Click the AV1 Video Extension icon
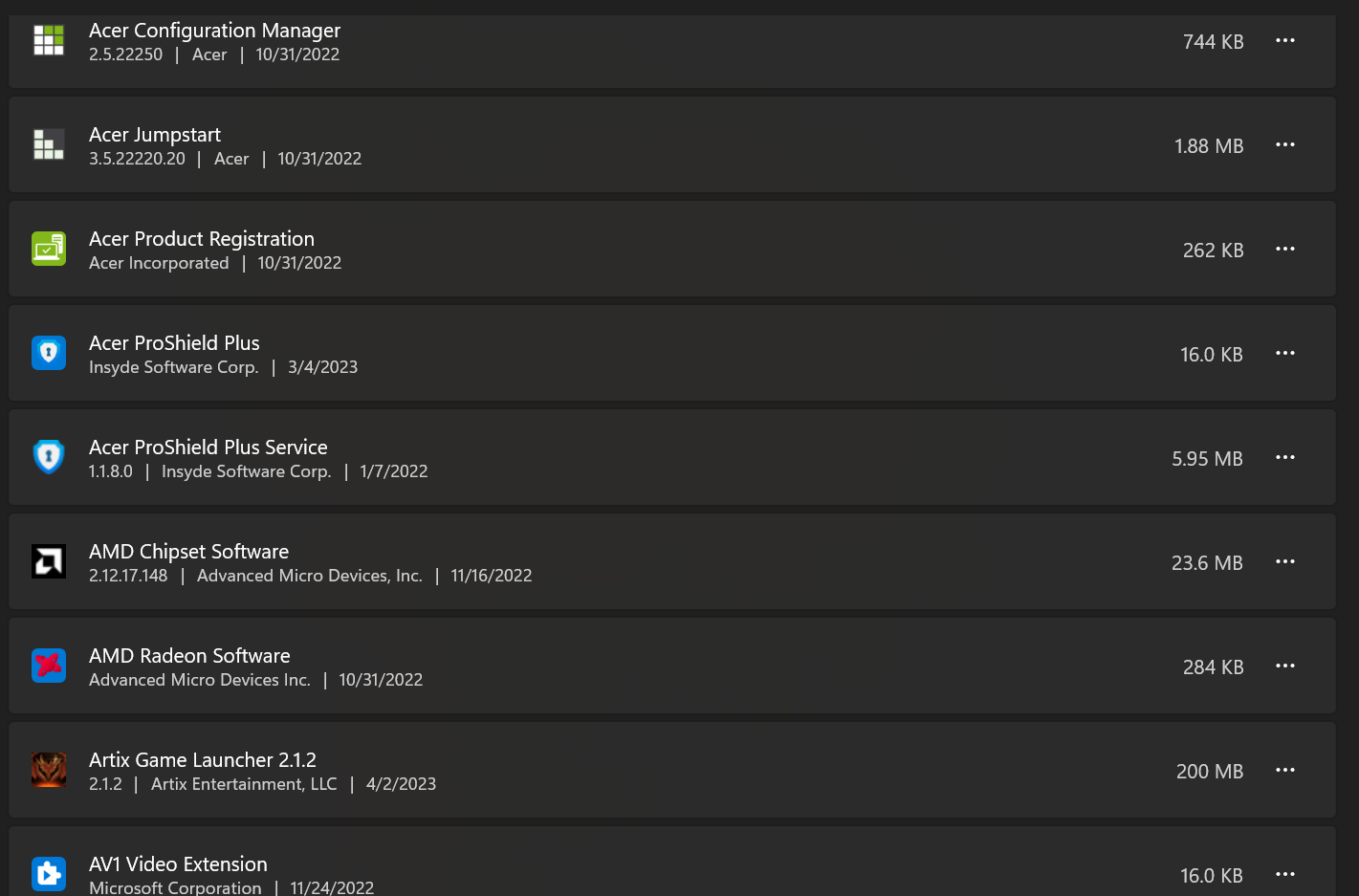Viewport: 1359px width, 896px height. click(49, 874)
